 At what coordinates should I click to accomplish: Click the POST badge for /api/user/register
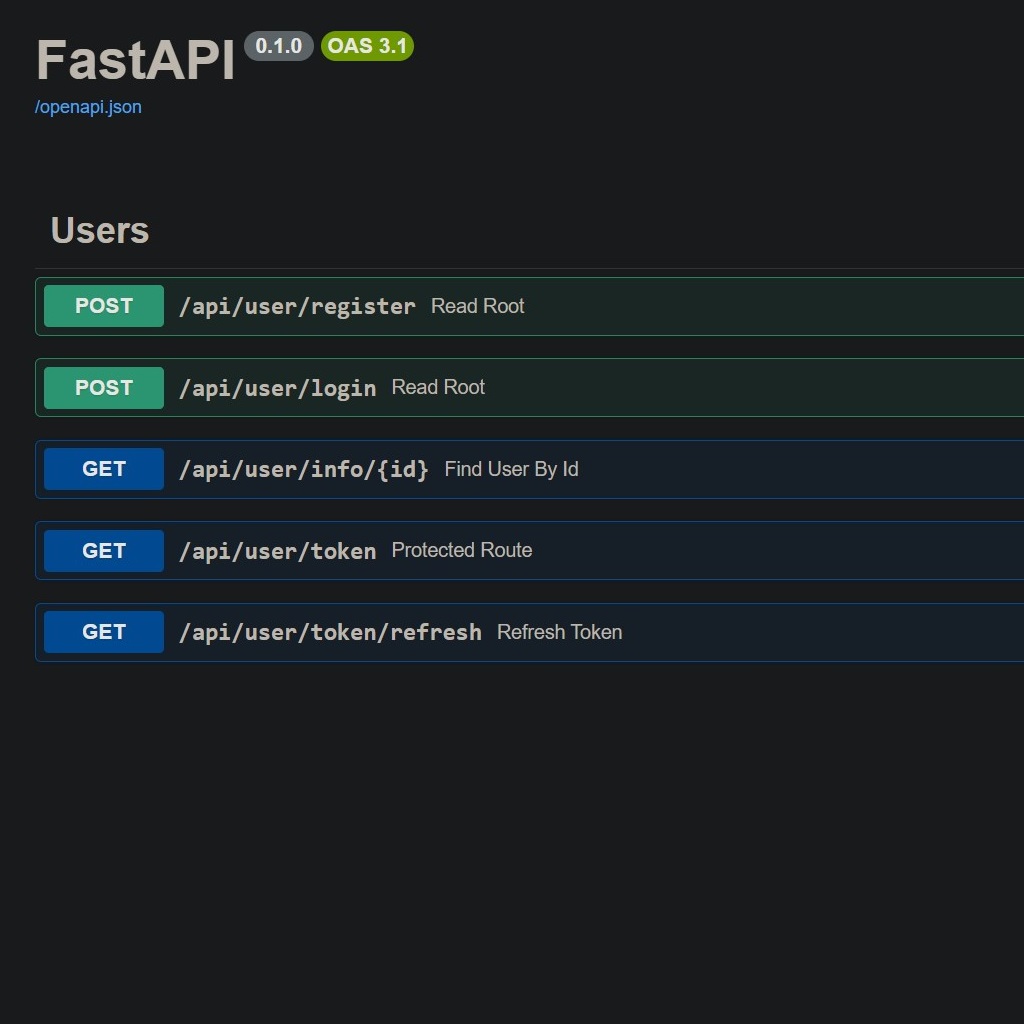(104, 306)
